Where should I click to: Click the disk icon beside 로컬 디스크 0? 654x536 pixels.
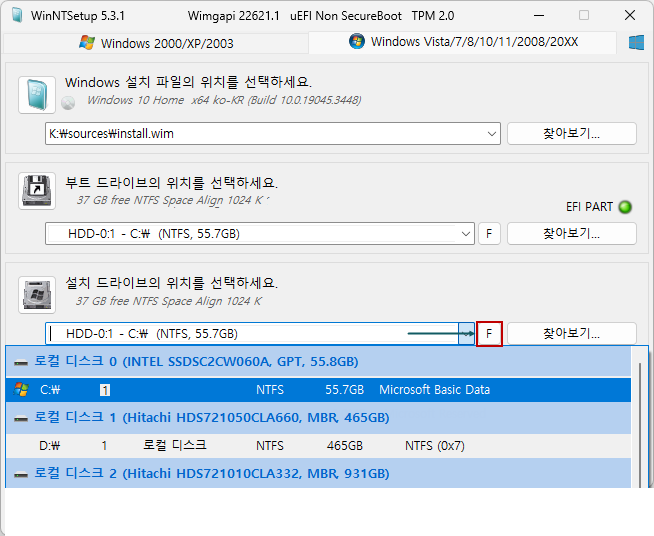(21, 362)
